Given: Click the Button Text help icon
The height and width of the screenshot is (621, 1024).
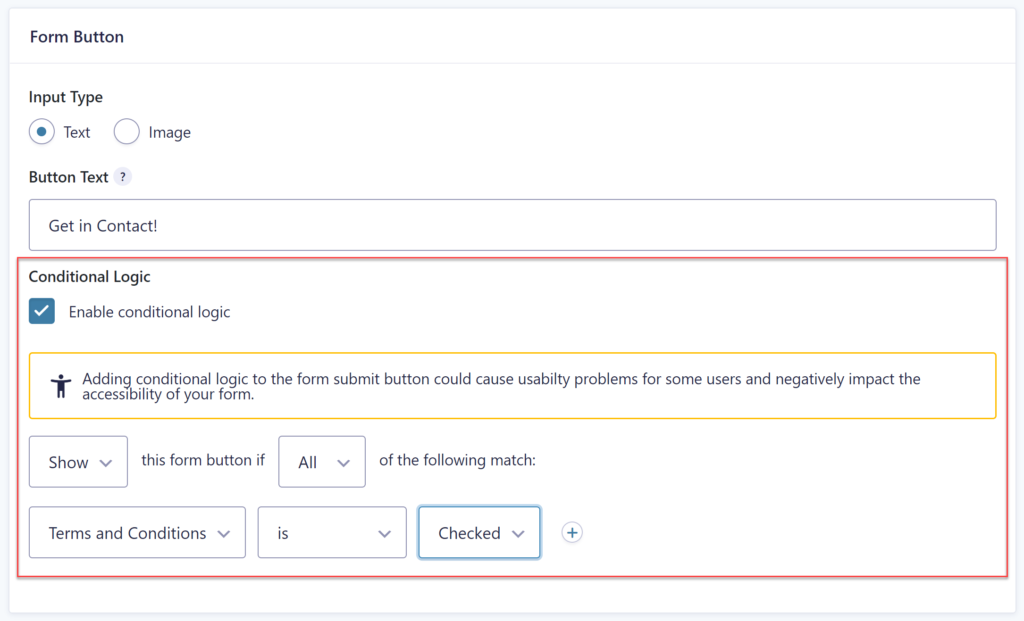Looking at the screenshot, I should (x=122, y=176).
